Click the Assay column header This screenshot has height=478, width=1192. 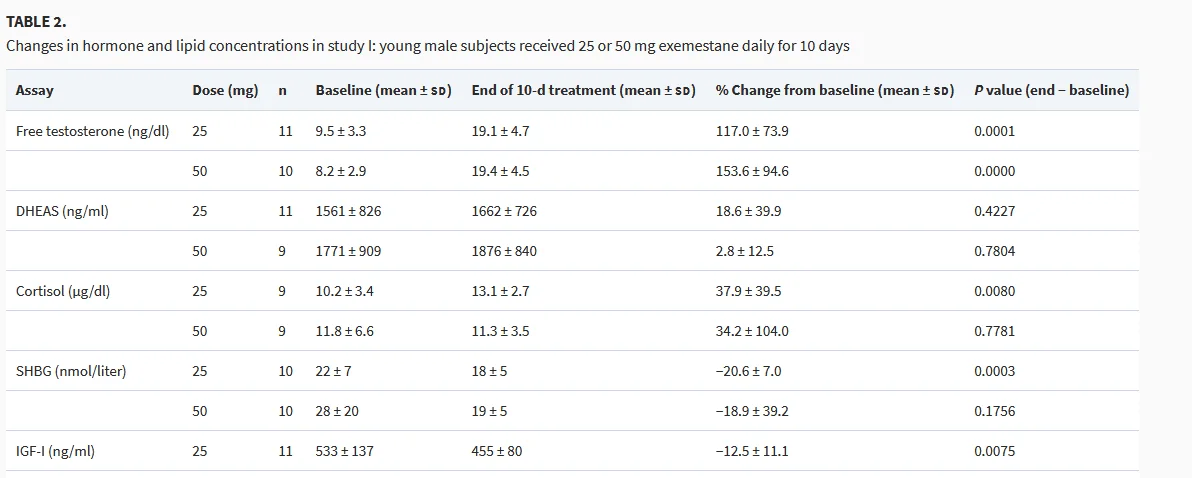[35, 90]
